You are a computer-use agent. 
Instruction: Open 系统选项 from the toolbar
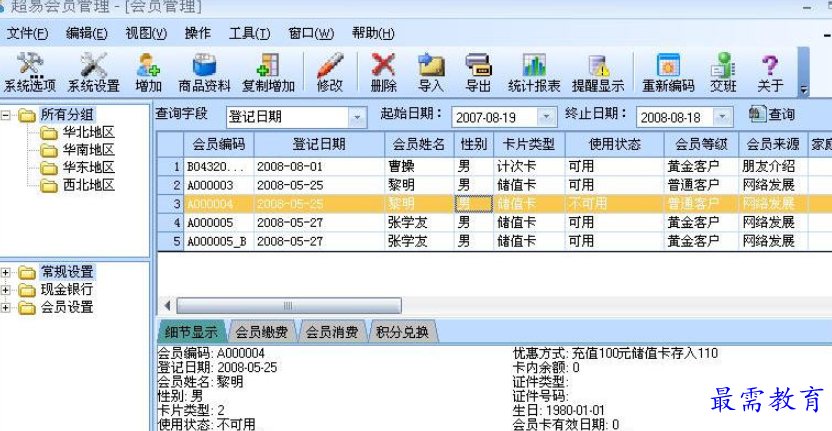point(30,73)
